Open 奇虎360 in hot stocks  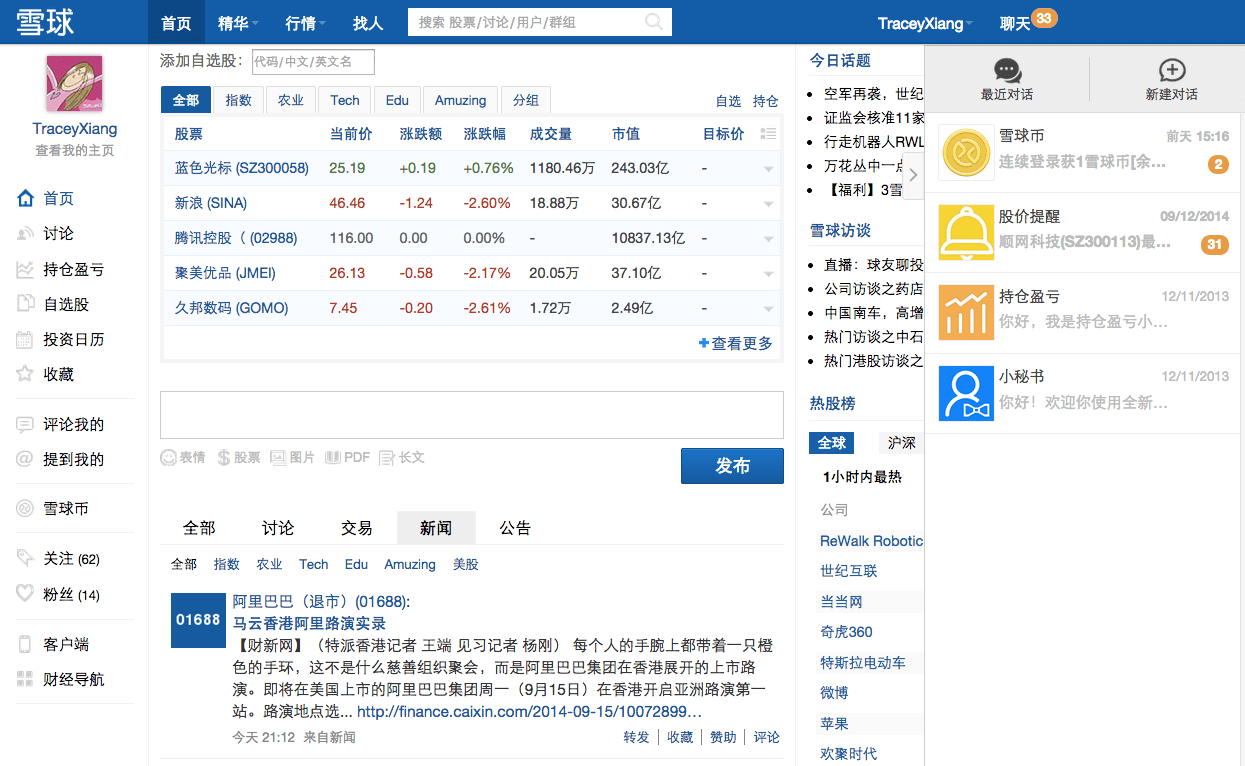click(x=846, y=632)
